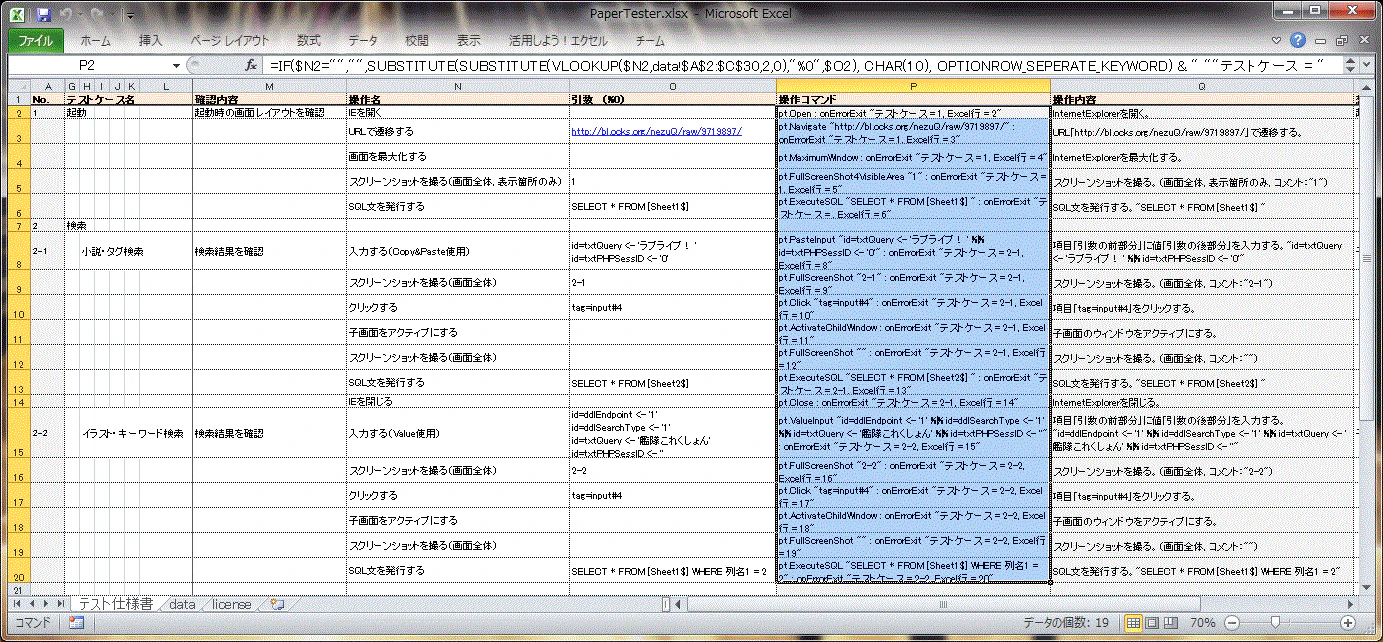1383x642 pixels.
Task: Switch to Page Layout view in status bar
Action: [1153, 623]
